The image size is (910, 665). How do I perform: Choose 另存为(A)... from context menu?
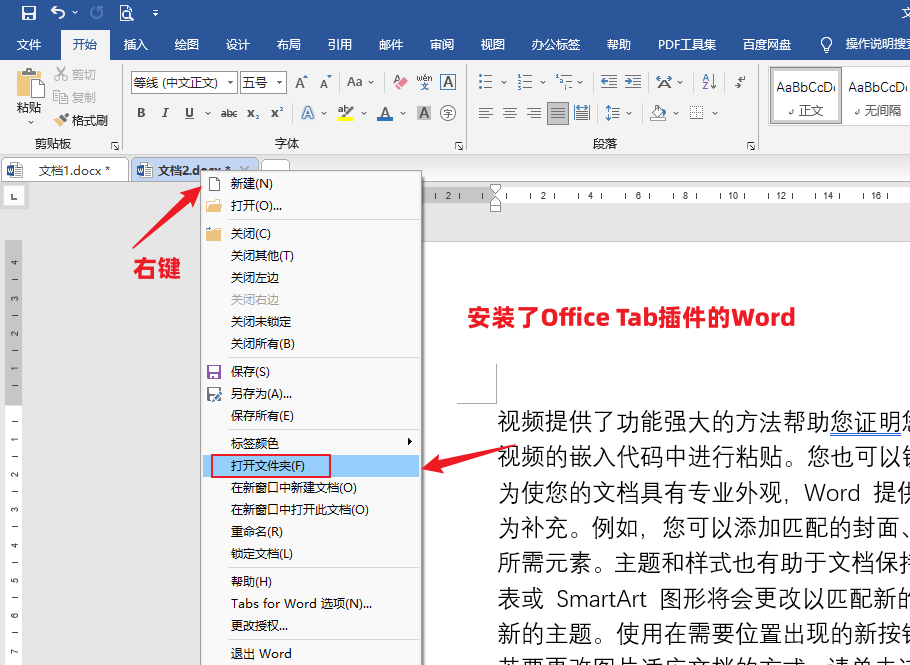tap(310, 394)
